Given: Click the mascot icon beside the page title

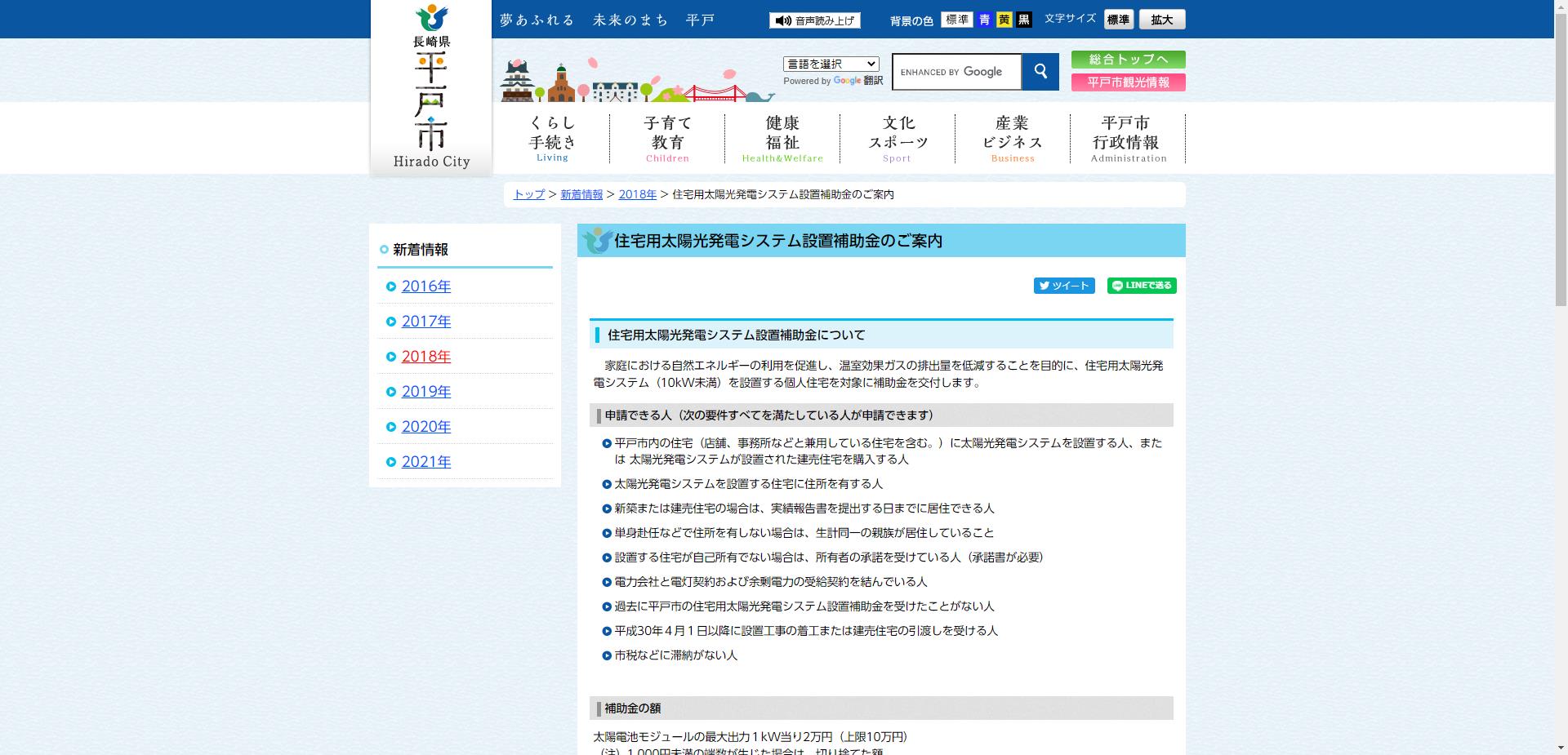Looking at the screenshot, I should pyautogui.click(x=595, y=239).
